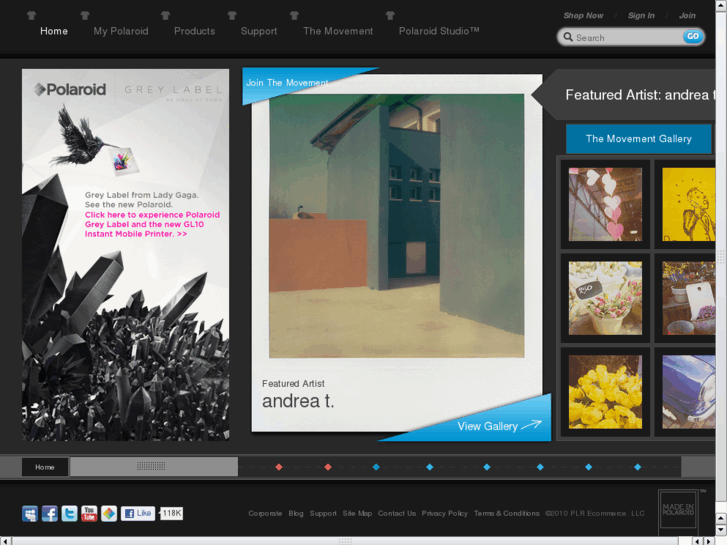Viewport: 727px width, 545px height.
Task: Click the grey slider handle on the timeline
Action: click(154, 467)
